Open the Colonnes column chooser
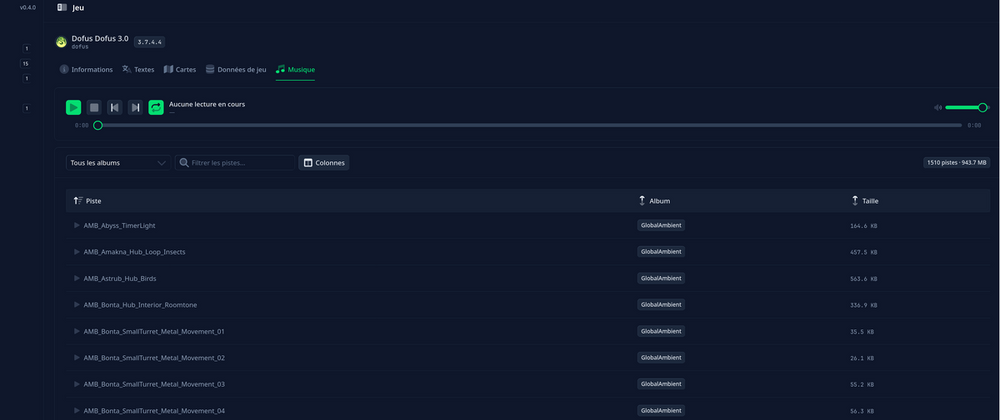The image size is (1000, 420). click(324, 163)
